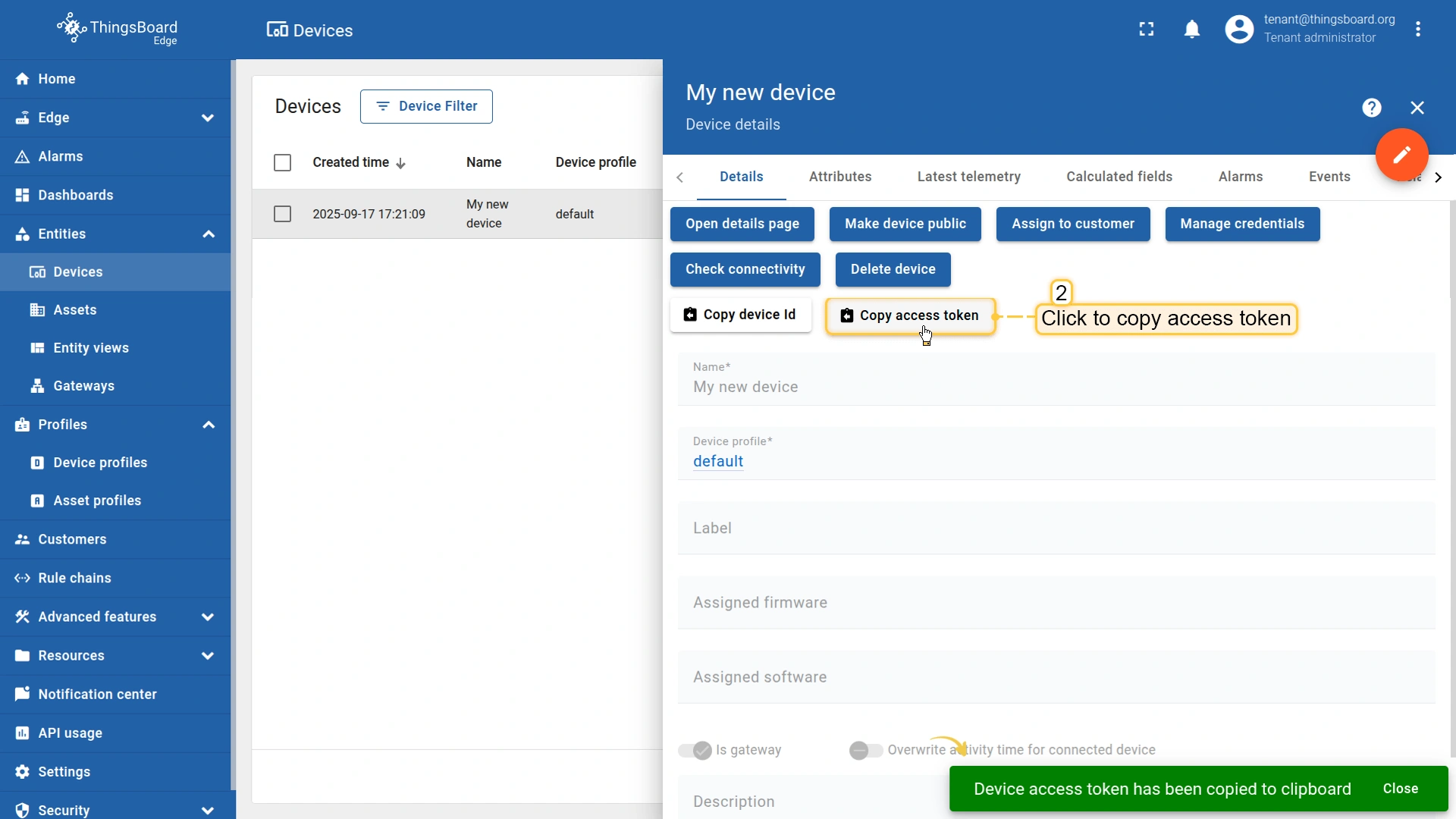Expand the Edge sidebar section

pos(207,118)
